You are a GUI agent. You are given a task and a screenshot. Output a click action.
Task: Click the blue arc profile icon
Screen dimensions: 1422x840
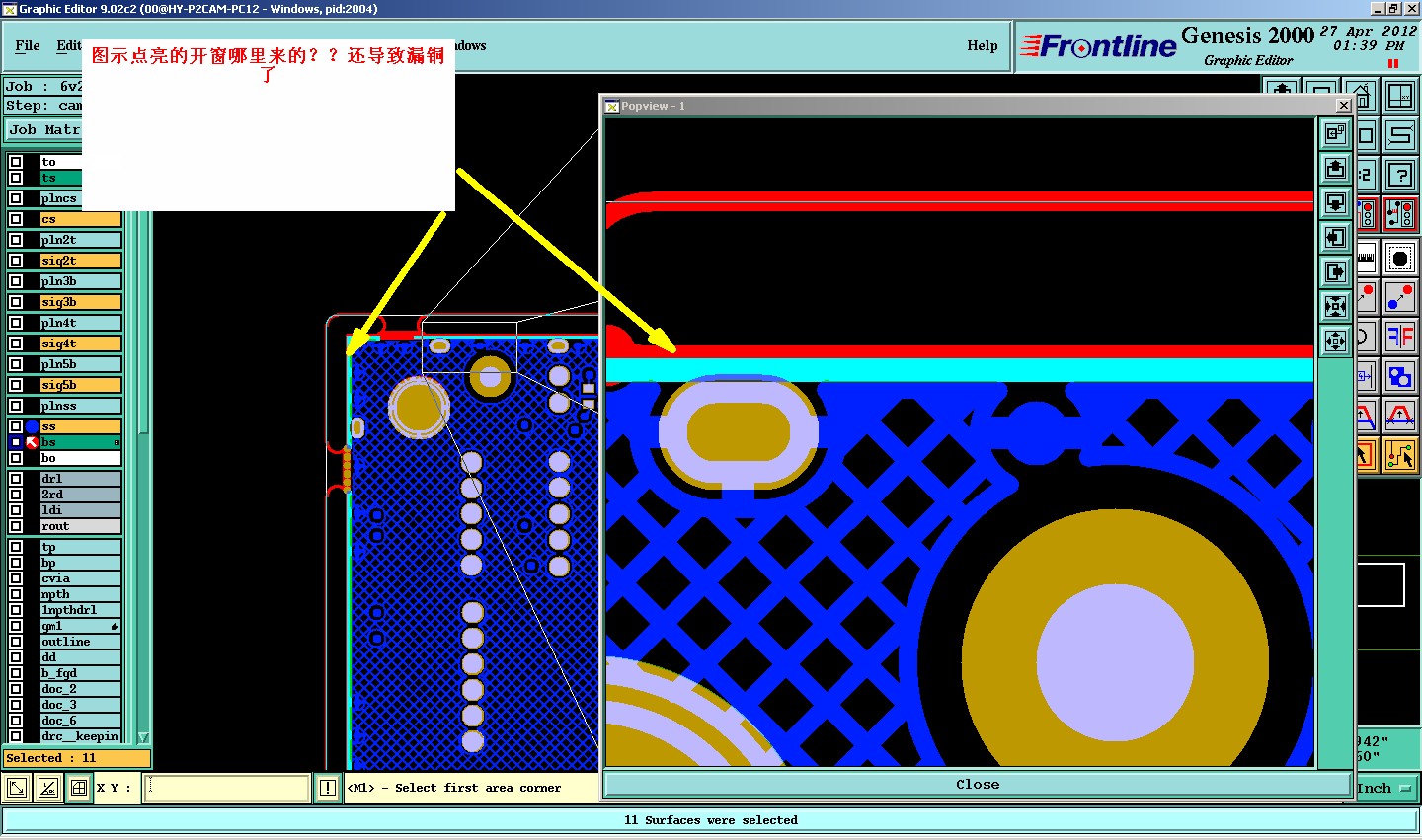click(x=1400, y=416)
